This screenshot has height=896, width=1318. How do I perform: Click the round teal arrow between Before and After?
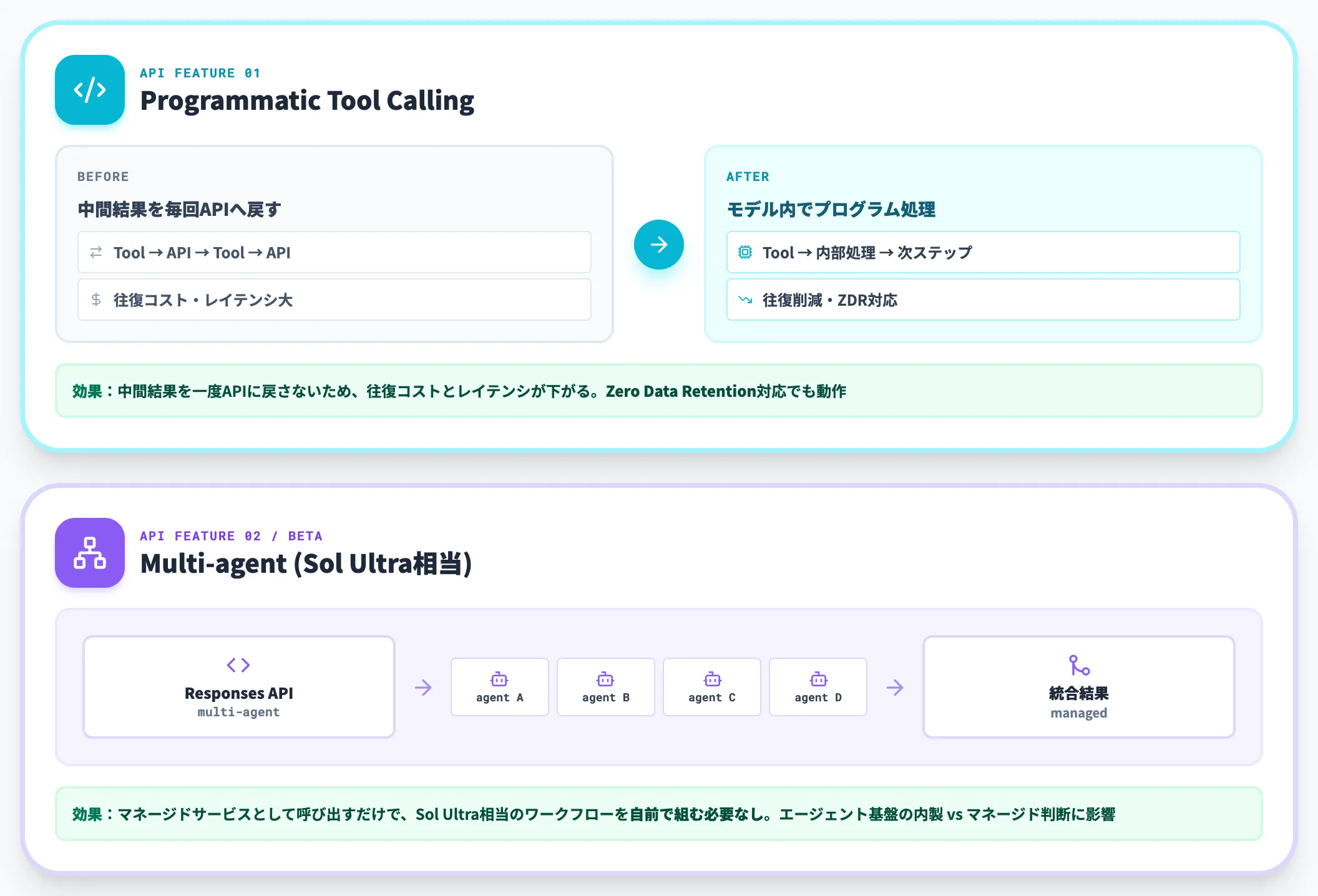(x=659, y=245)
